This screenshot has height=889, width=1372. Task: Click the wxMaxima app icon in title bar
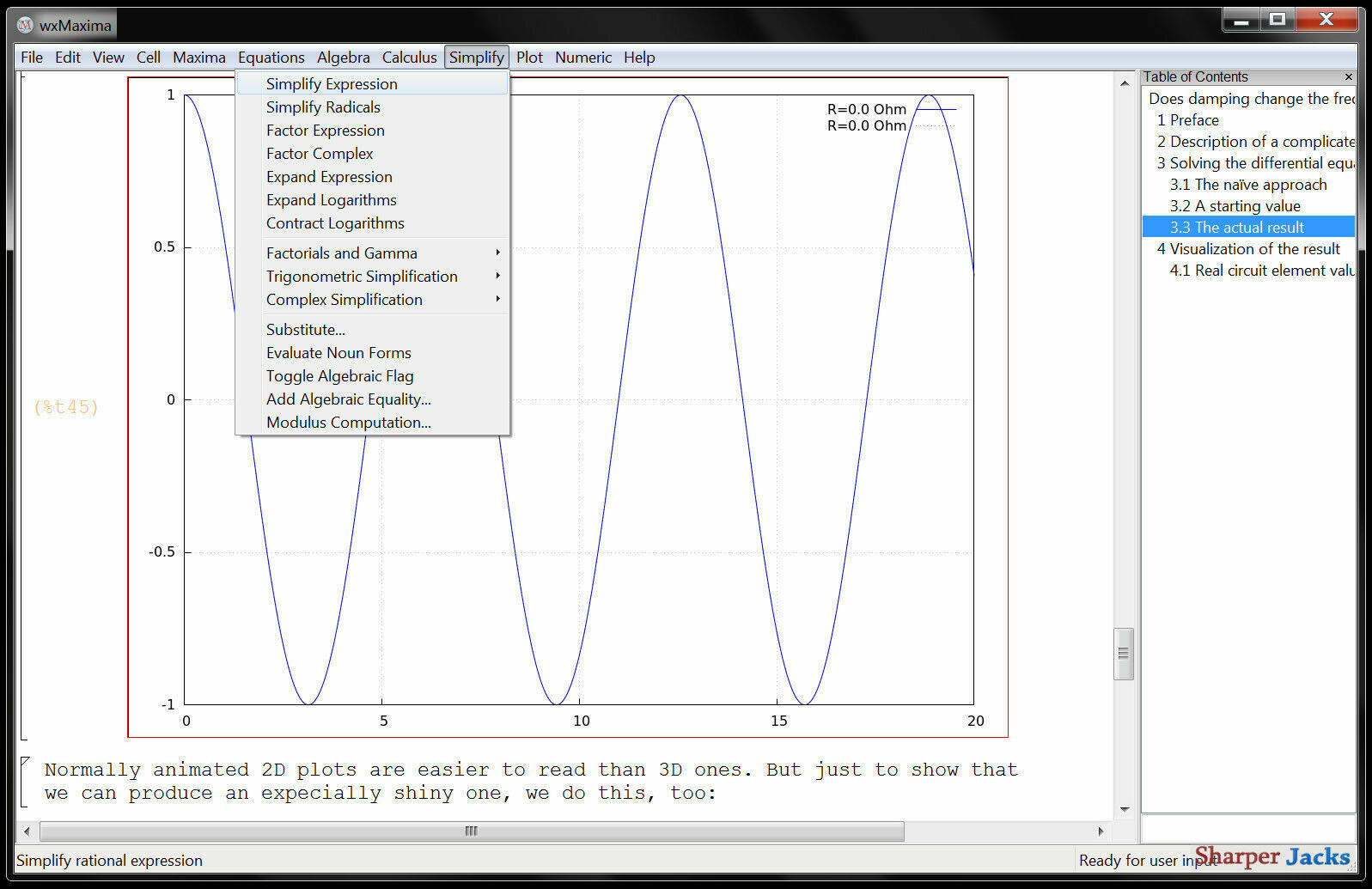click(x=26, y=25)
